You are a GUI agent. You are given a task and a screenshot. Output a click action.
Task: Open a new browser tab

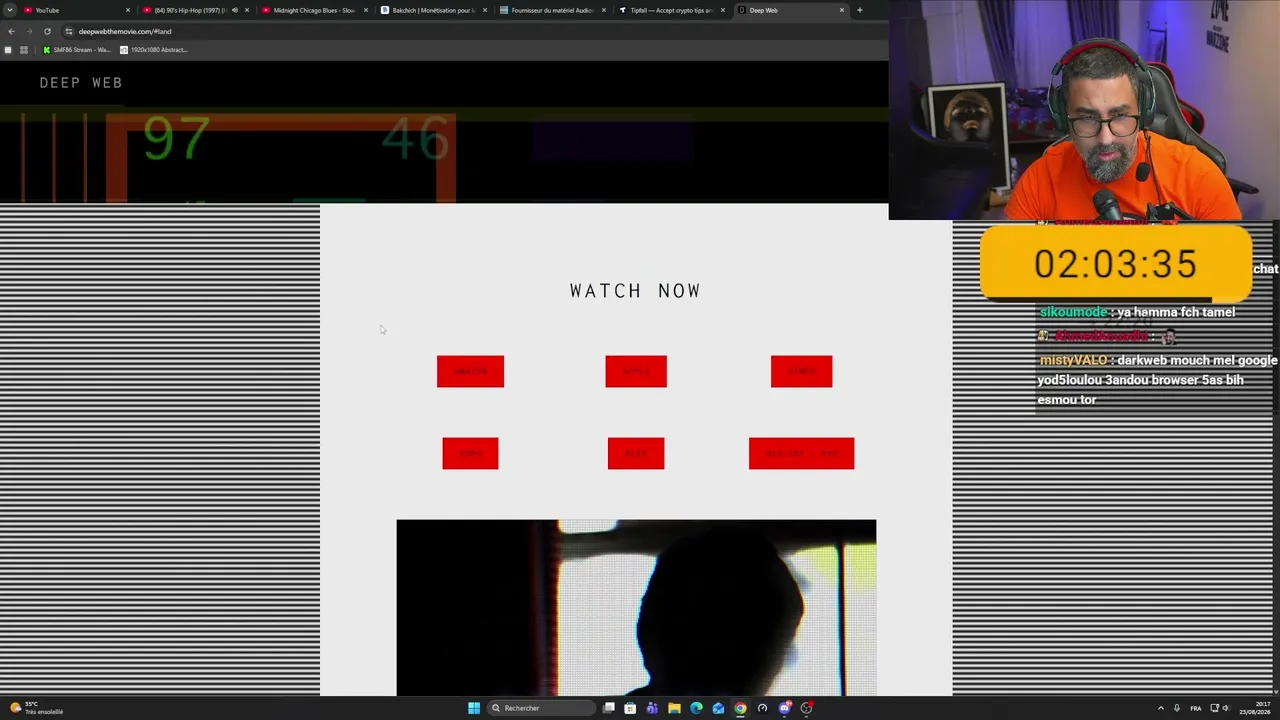[x=860, y=10]
